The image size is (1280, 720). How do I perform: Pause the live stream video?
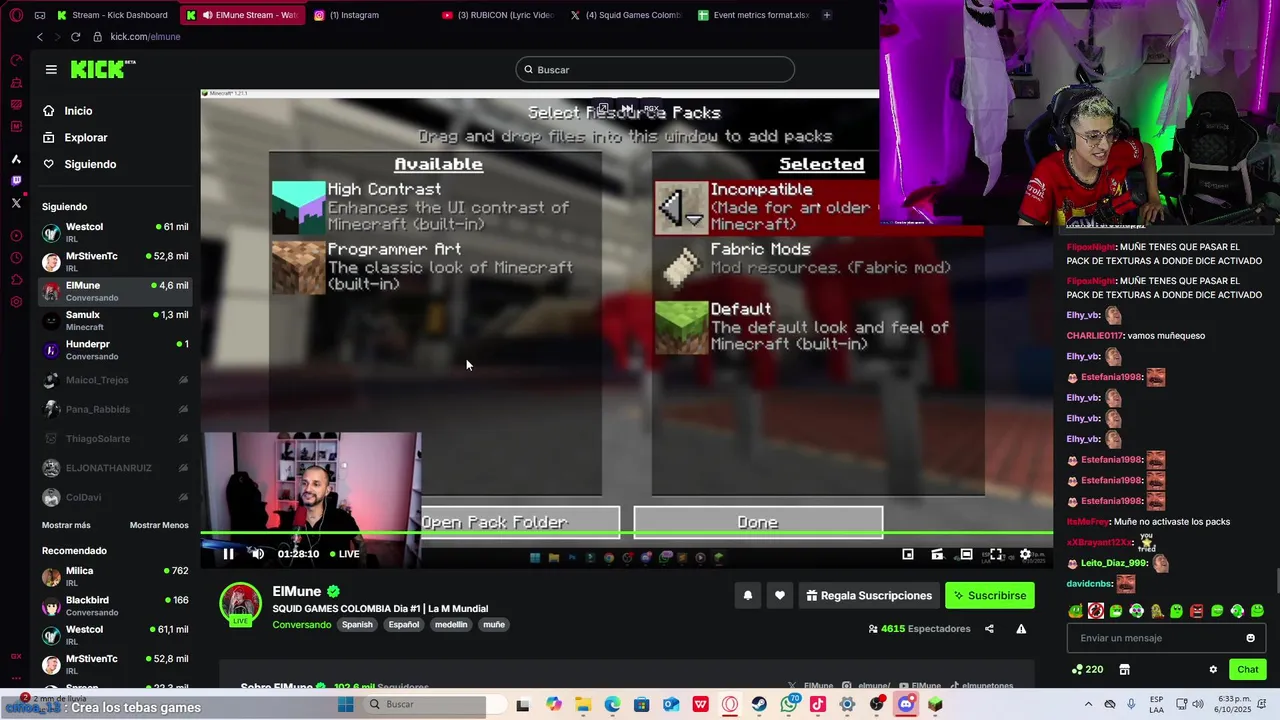pos(228,554)
